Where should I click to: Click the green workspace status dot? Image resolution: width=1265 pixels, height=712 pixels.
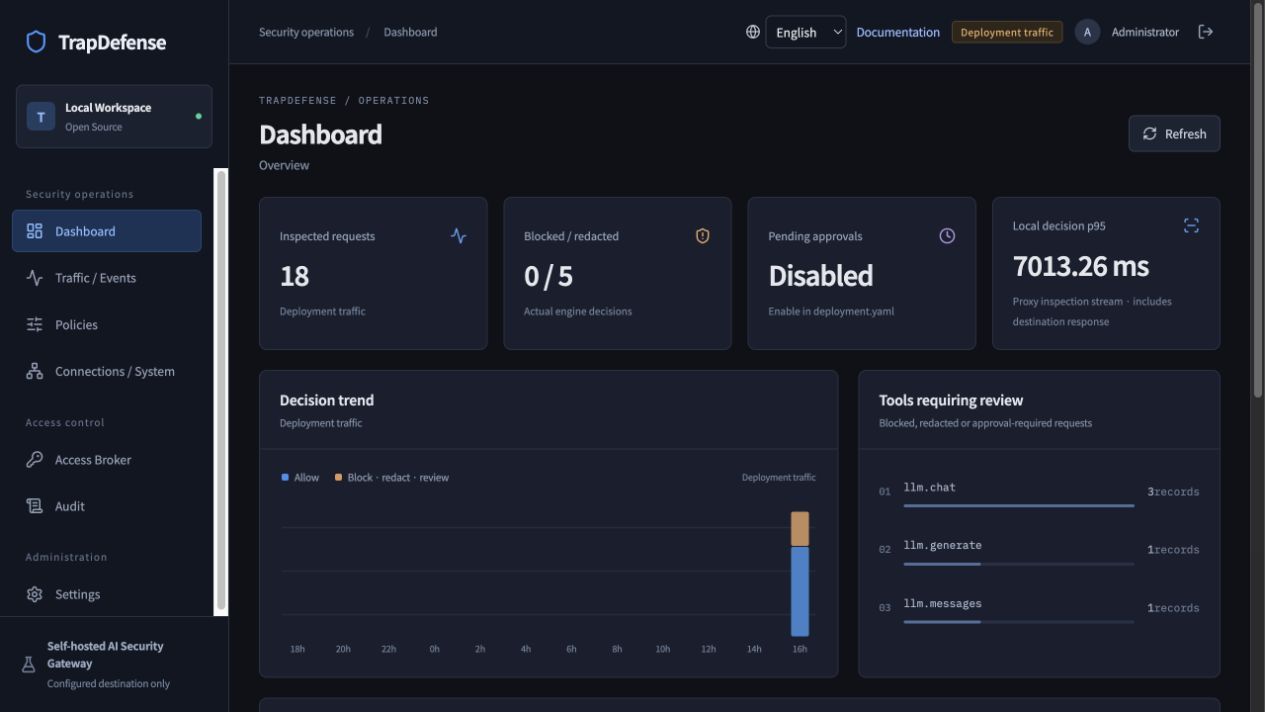pyautogui.click(x=198, y=116)
